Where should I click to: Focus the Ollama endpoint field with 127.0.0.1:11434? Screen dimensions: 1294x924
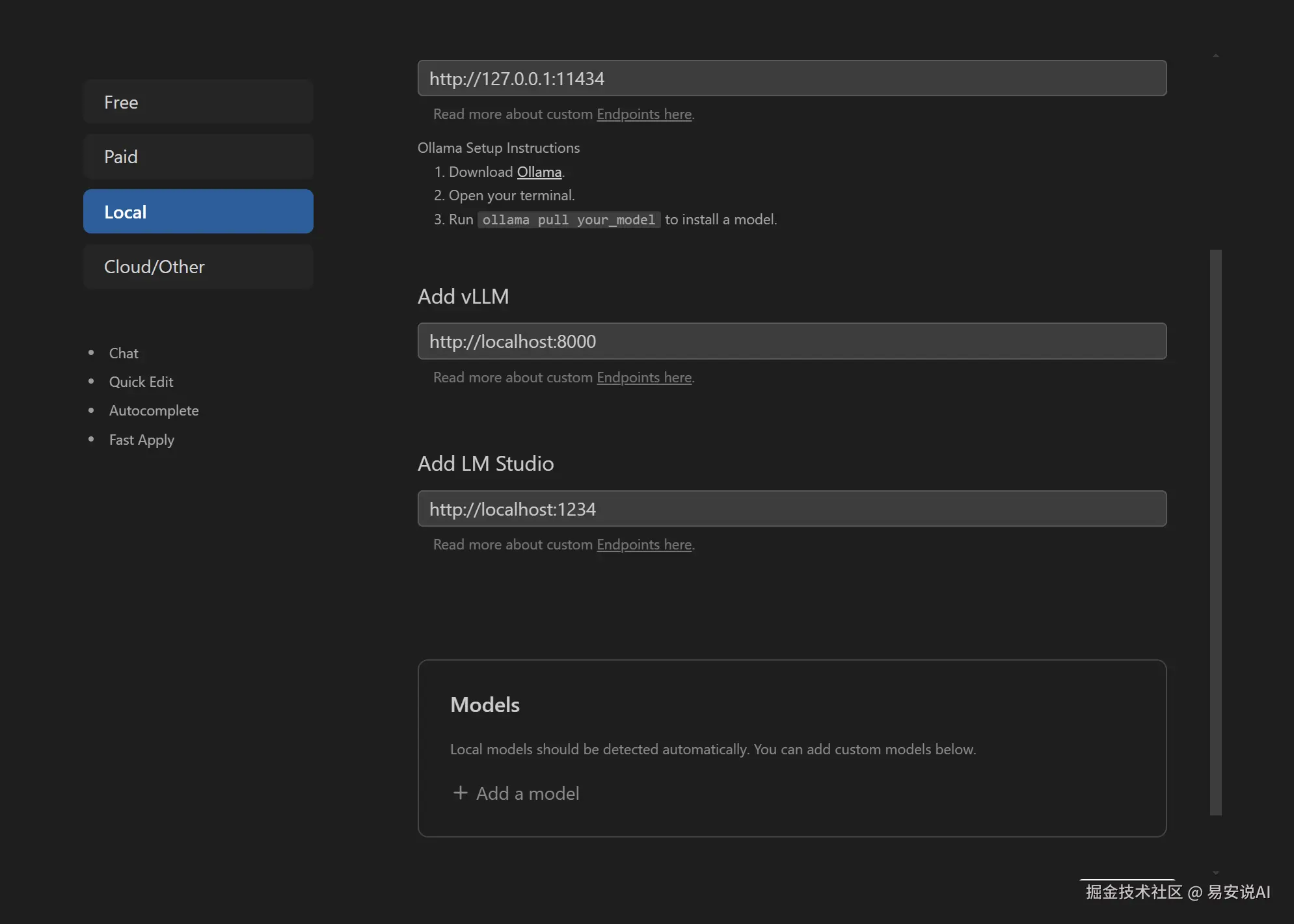[791, 79]
